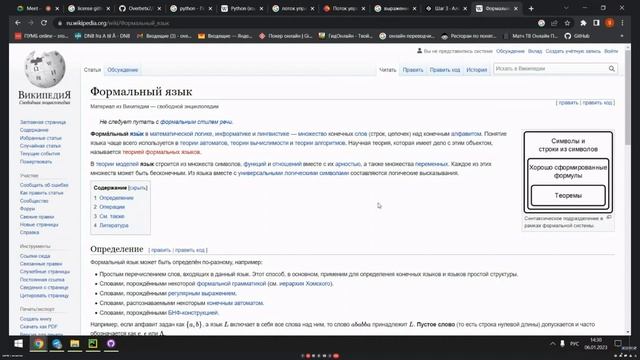The height and width of the screenshot is (360, 640).
Task: Close the active Формальный язык tab
Action: point(516,9)
